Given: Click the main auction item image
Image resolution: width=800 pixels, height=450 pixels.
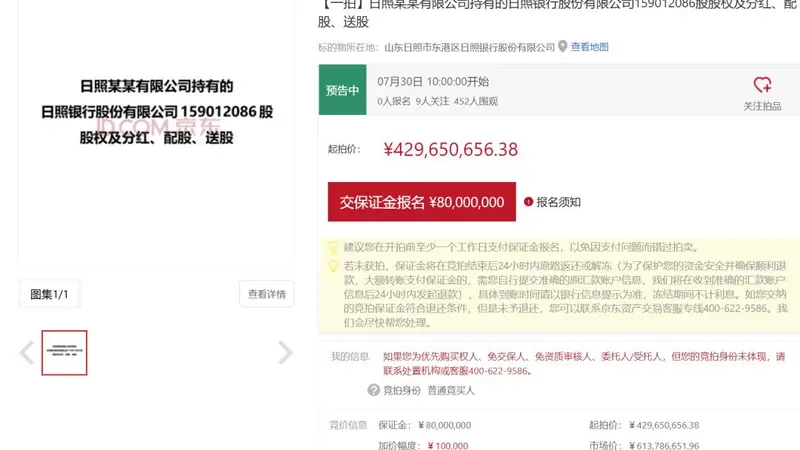Looking at the screenshot, I should pos(156,132).
